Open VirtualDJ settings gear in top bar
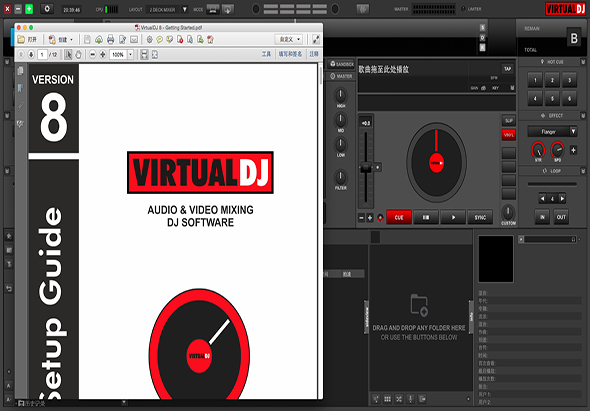Image resolution: width=590 pixels, height=411 pixels. [x=47, y=9]
